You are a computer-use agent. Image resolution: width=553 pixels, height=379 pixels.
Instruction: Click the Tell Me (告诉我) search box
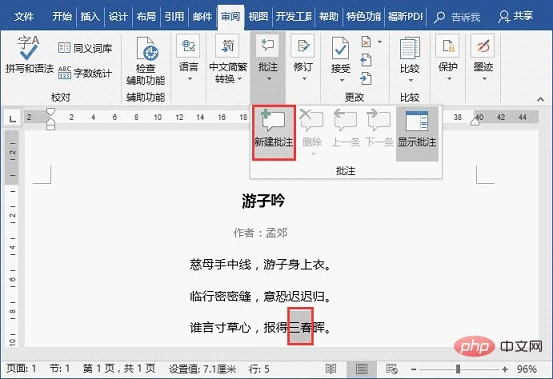(x=457, y=17)
